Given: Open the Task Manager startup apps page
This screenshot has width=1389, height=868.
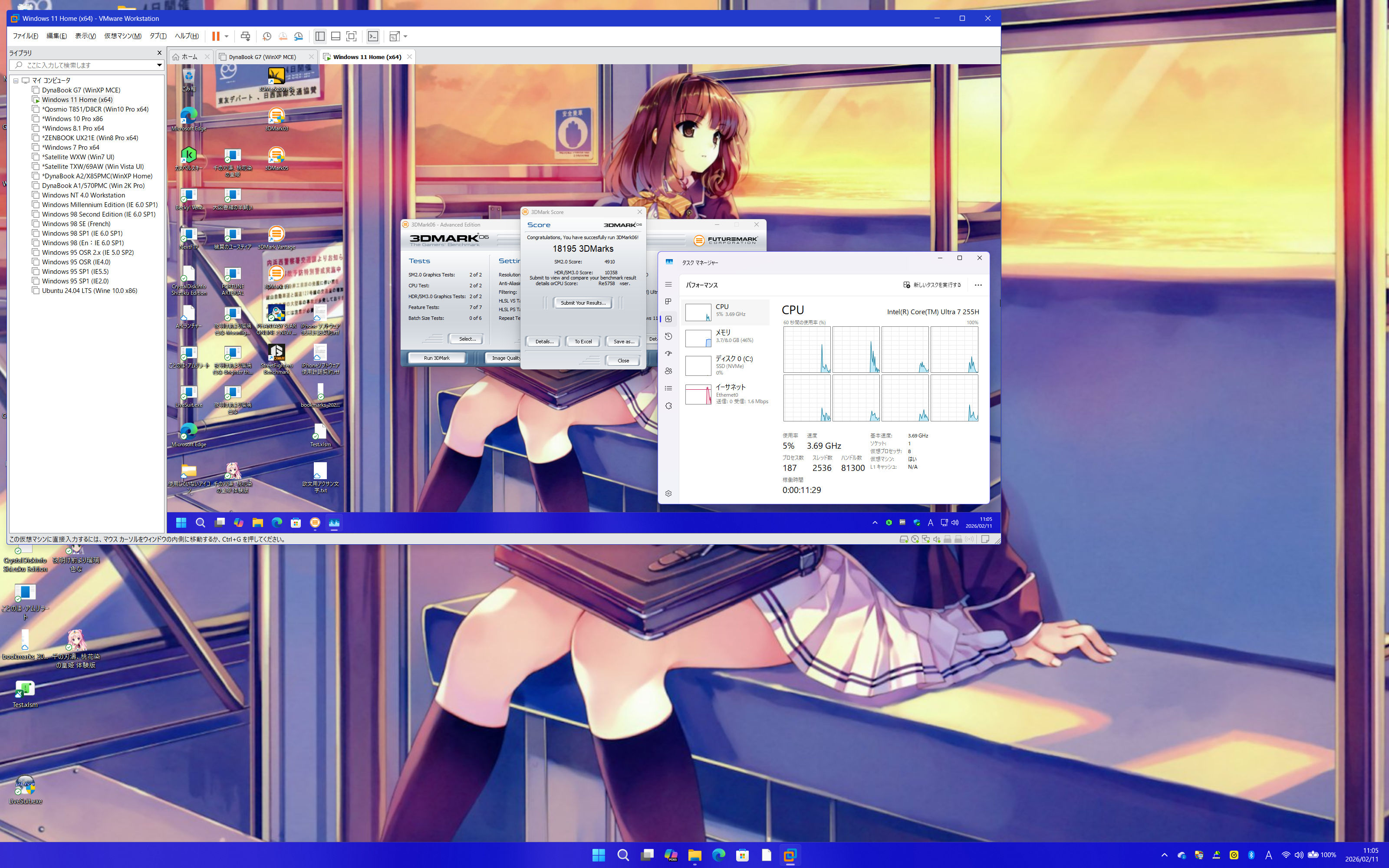Looking at the screenshot, I should click(668, 354).
